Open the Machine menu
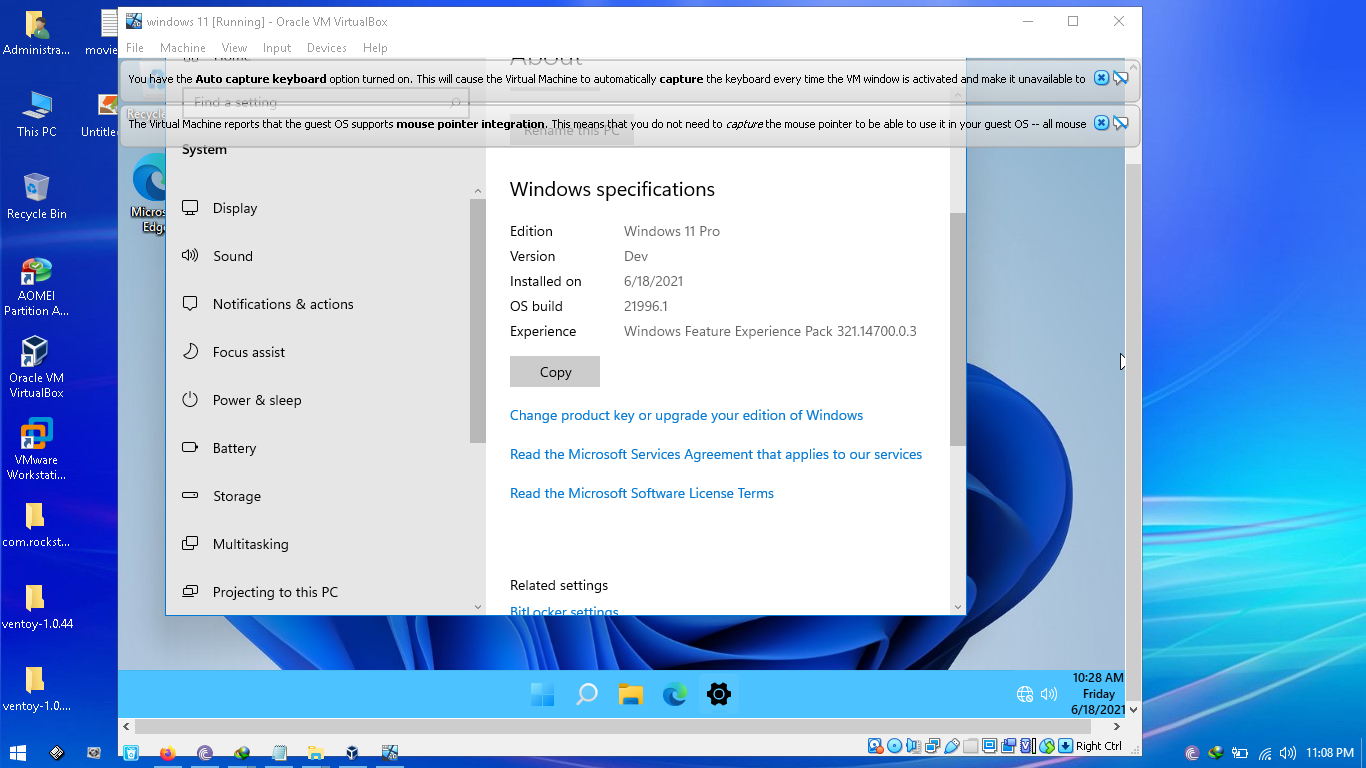The height and width of the screenshot is (768, 1366). [x=182, y=48]
